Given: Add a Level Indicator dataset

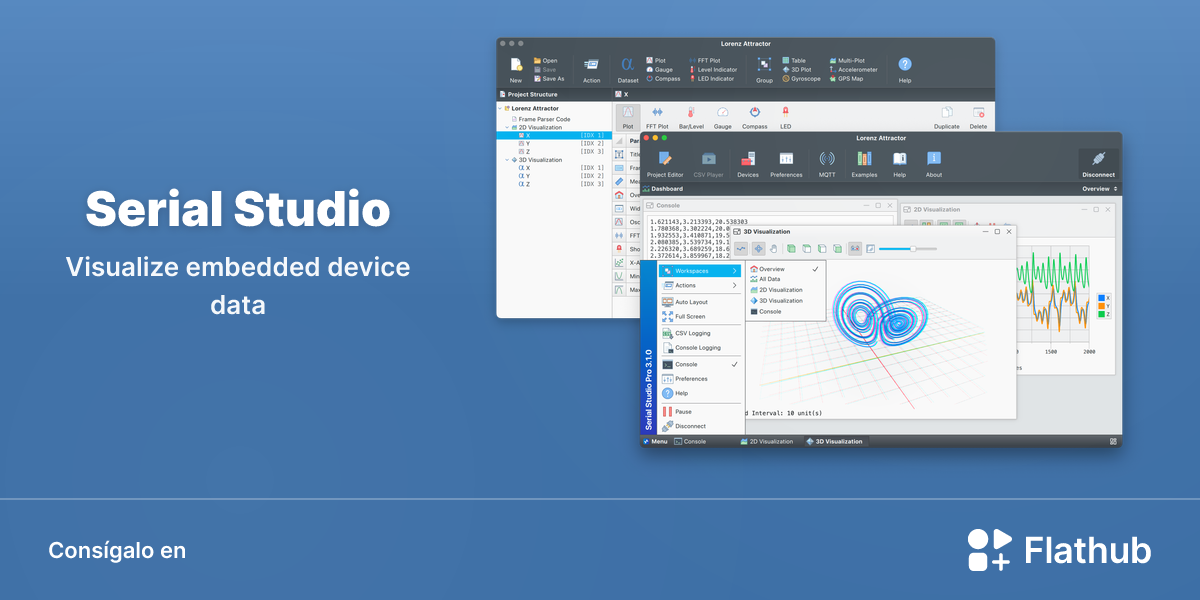Looking at the screenshot, I should (x=712, y=69).
